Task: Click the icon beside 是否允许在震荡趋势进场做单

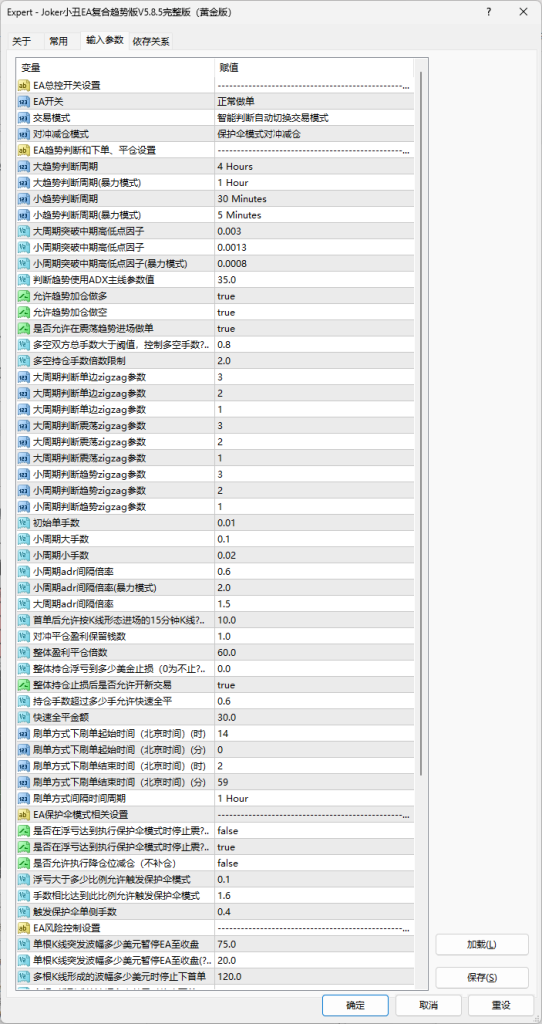Action: pos(24,328)
